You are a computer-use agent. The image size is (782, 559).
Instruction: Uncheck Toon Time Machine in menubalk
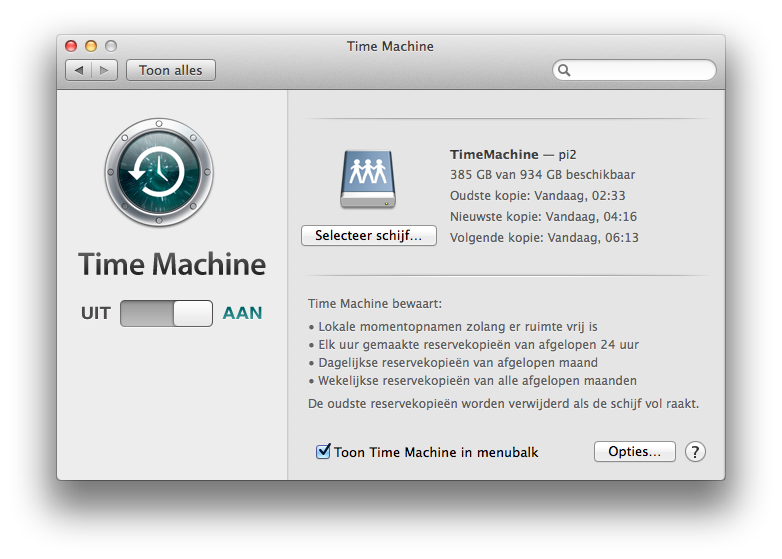coord(323,451)
